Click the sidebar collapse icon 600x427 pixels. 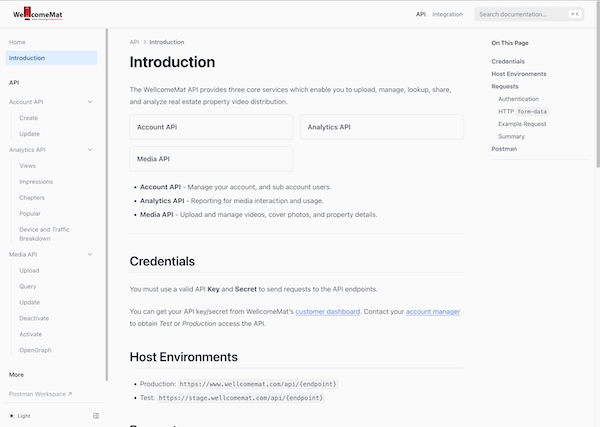tap(96, 415)
